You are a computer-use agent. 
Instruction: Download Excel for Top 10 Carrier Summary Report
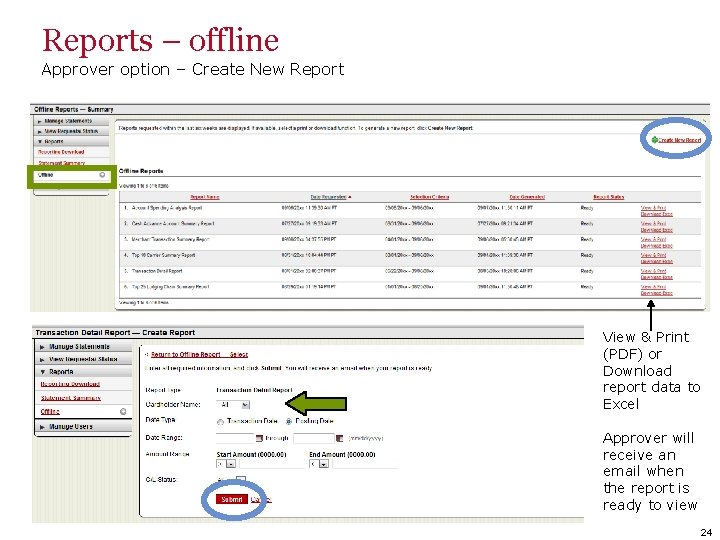(657, 261)
